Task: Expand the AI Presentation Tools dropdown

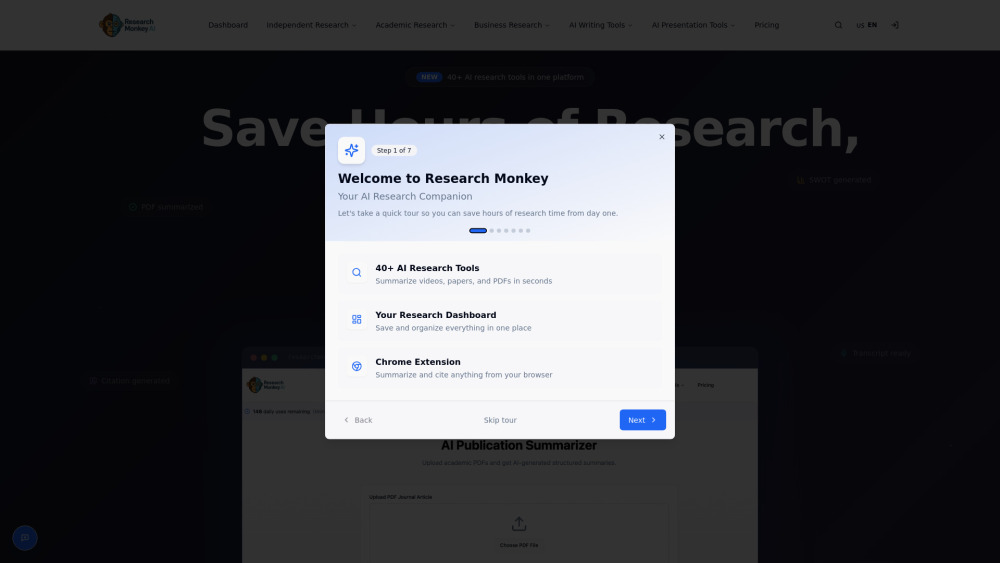Action: coord(693,25)
